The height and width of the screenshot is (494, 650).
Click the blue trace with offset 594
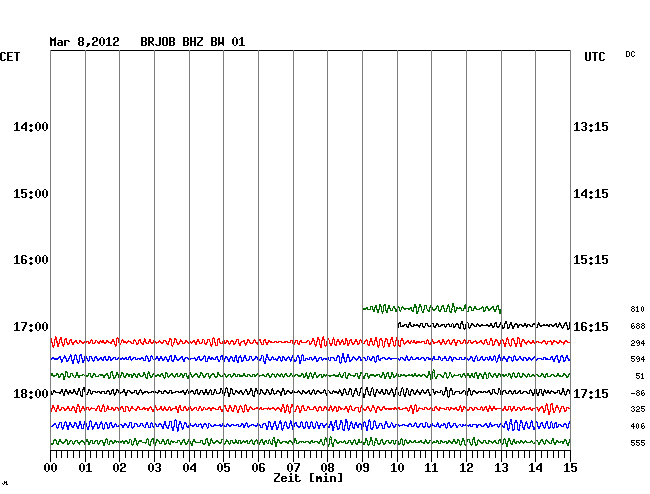pyautogui.click(x=310, y=359)
